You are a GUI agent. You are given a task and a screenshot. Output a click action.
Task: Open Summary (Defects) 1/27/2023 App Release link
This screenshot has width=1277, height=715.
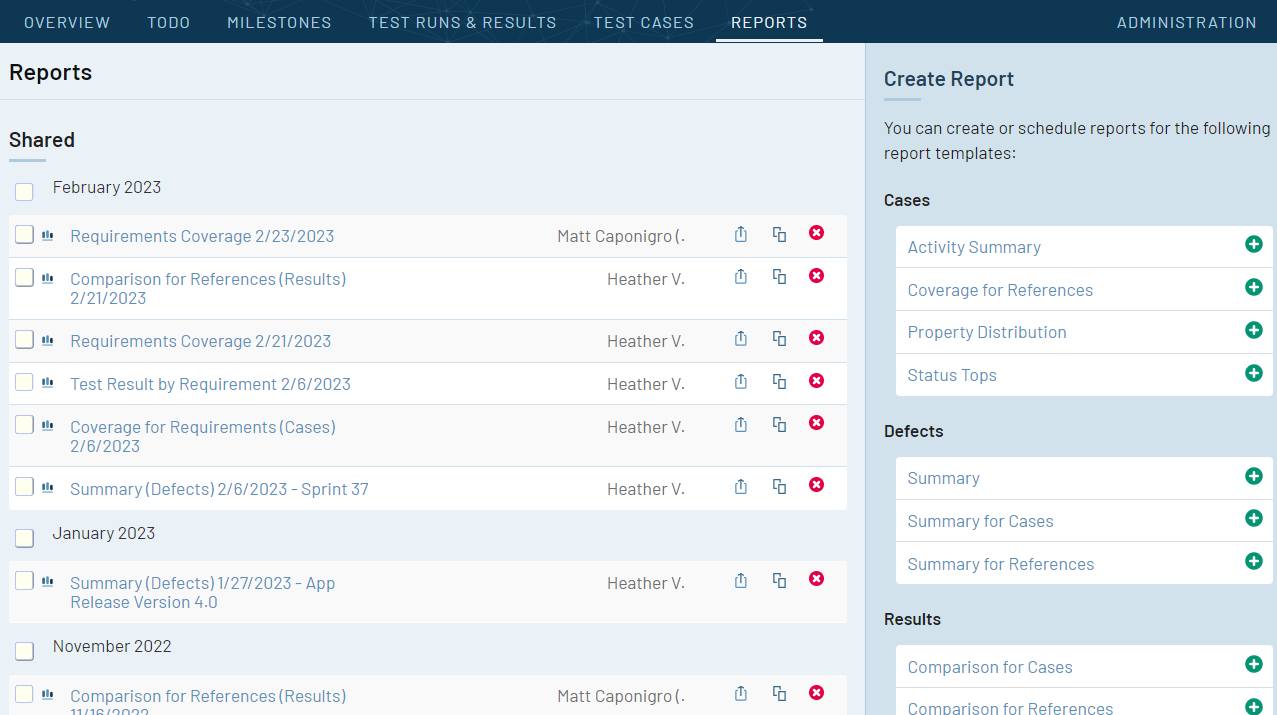point(202,593)
